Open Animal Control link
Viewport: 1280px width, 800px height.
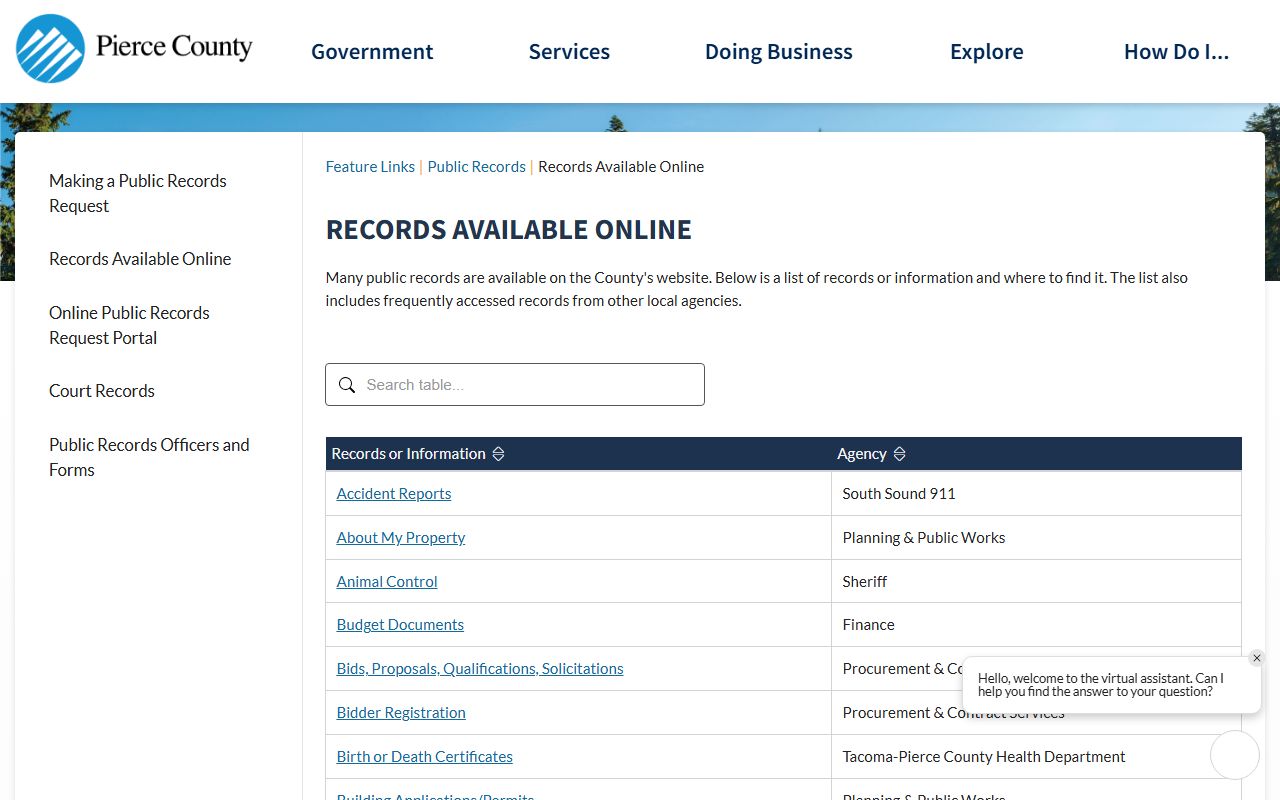point(387,582)
